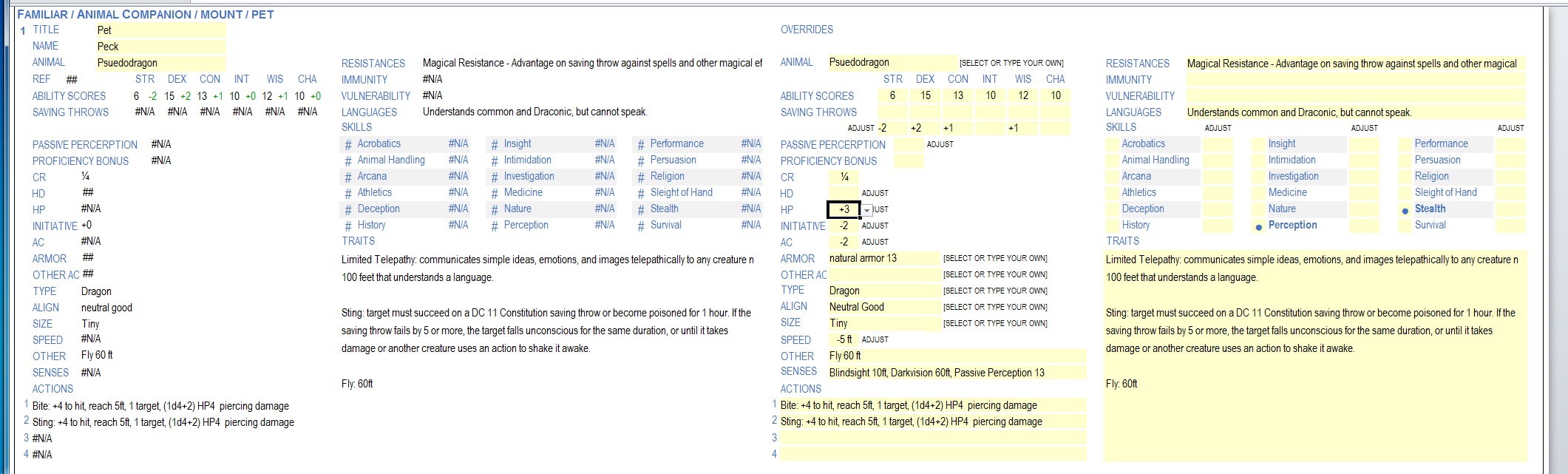
Task: Select the overrides ARMOR field natural armor 13
Action: point(883,258)
